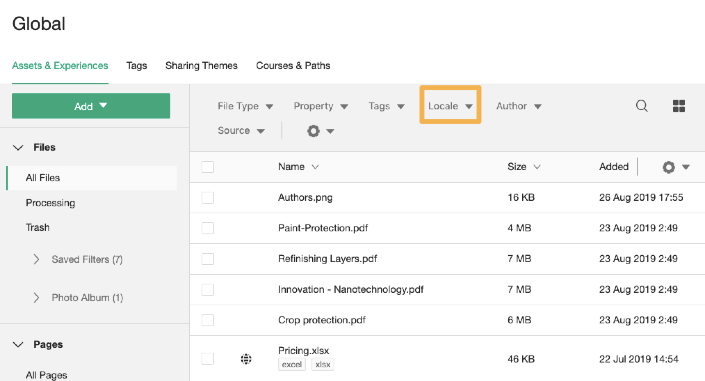Switch to Courses & Paths tab
The height and width of the screenshot is (381, 705).
pyautogui.click(x=293, y=66)
